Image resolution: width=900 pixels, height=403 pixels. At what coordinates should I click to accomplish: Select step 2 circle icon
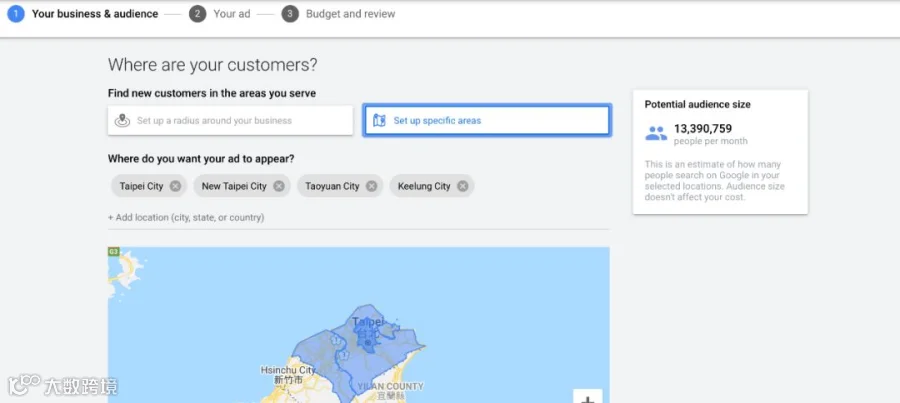197,14
